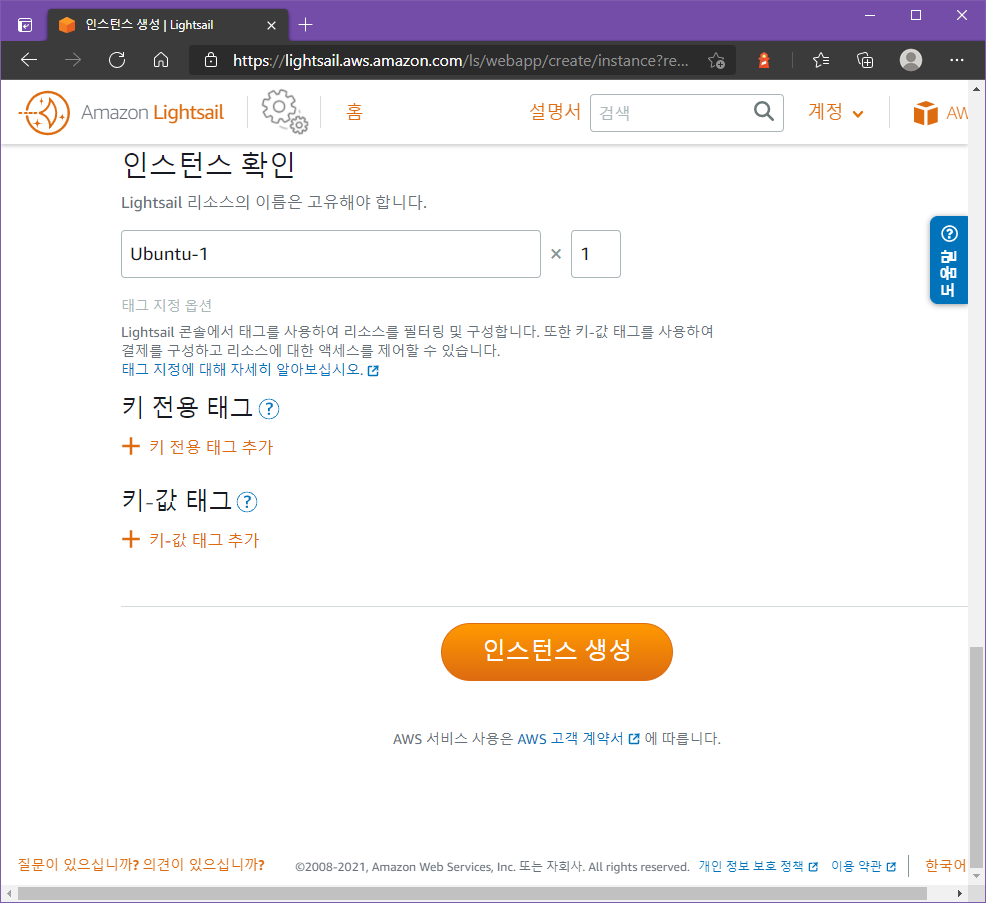Open the 한국어 language selector
The height and width of the screenshot is (903, 986).
pyautogui.click(x=945, y=866)
